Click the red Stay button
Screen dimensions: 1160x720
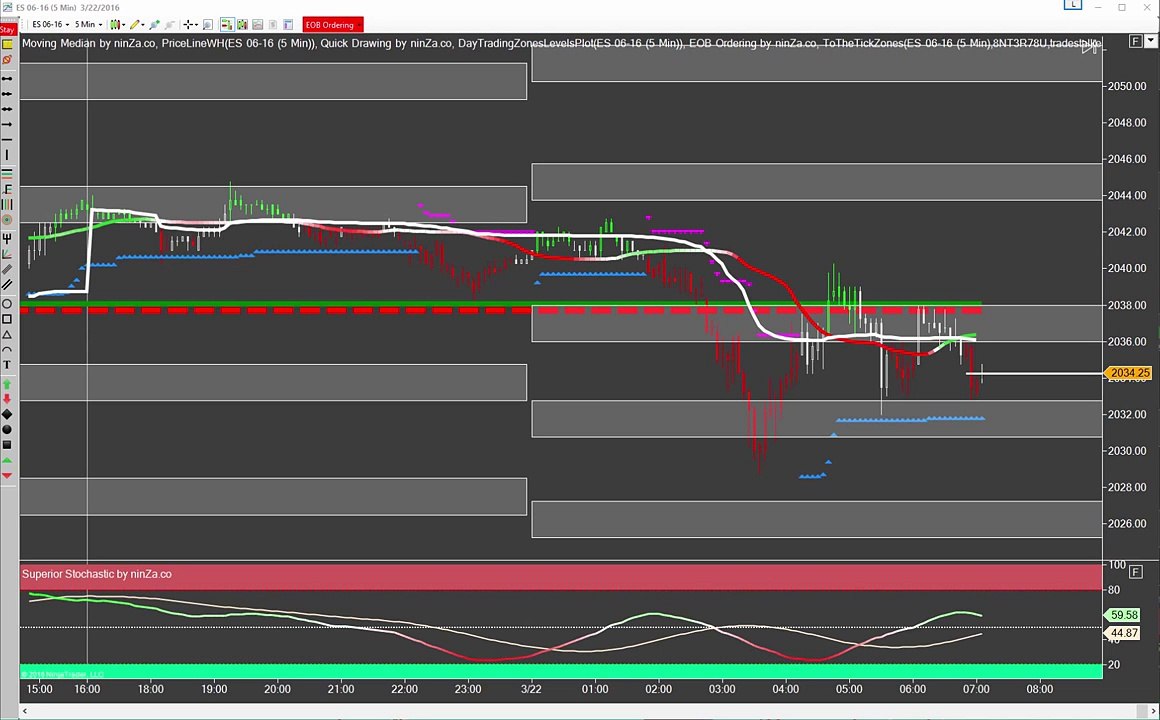click(x=8, y=30)
